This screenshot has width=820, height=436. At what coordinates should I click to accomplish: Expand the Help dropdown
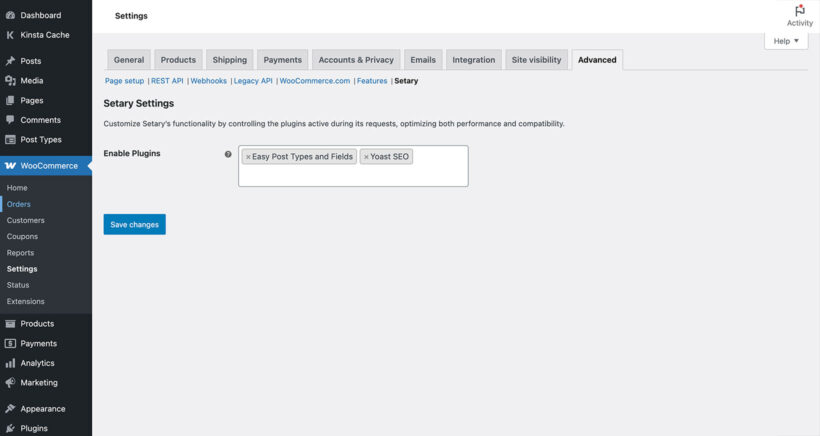coord(785,41)
